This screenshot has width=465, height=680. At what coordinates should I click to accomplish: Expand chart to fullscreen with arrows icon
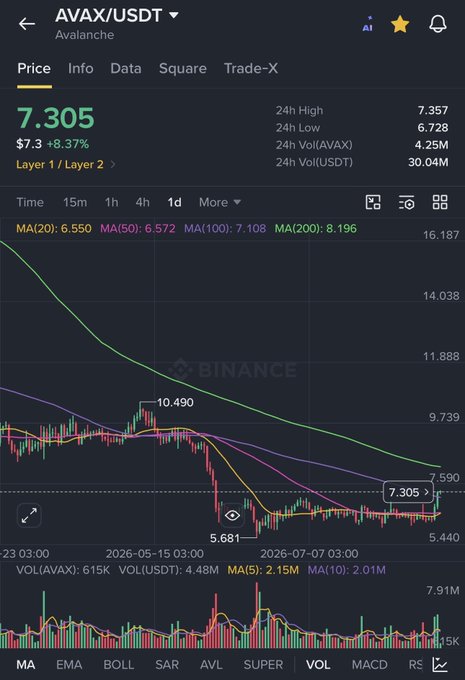point(29,516)
